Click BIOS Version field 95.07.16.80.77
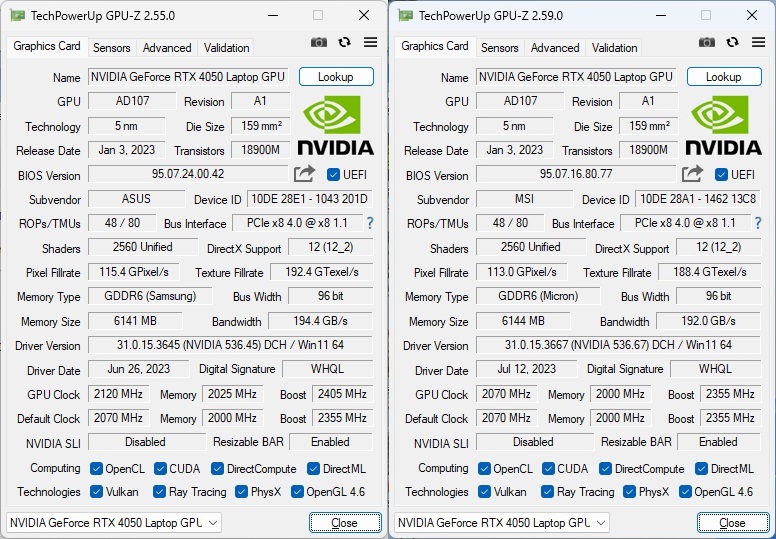Screen dimensions: 776x539 (x=576, y=174)
